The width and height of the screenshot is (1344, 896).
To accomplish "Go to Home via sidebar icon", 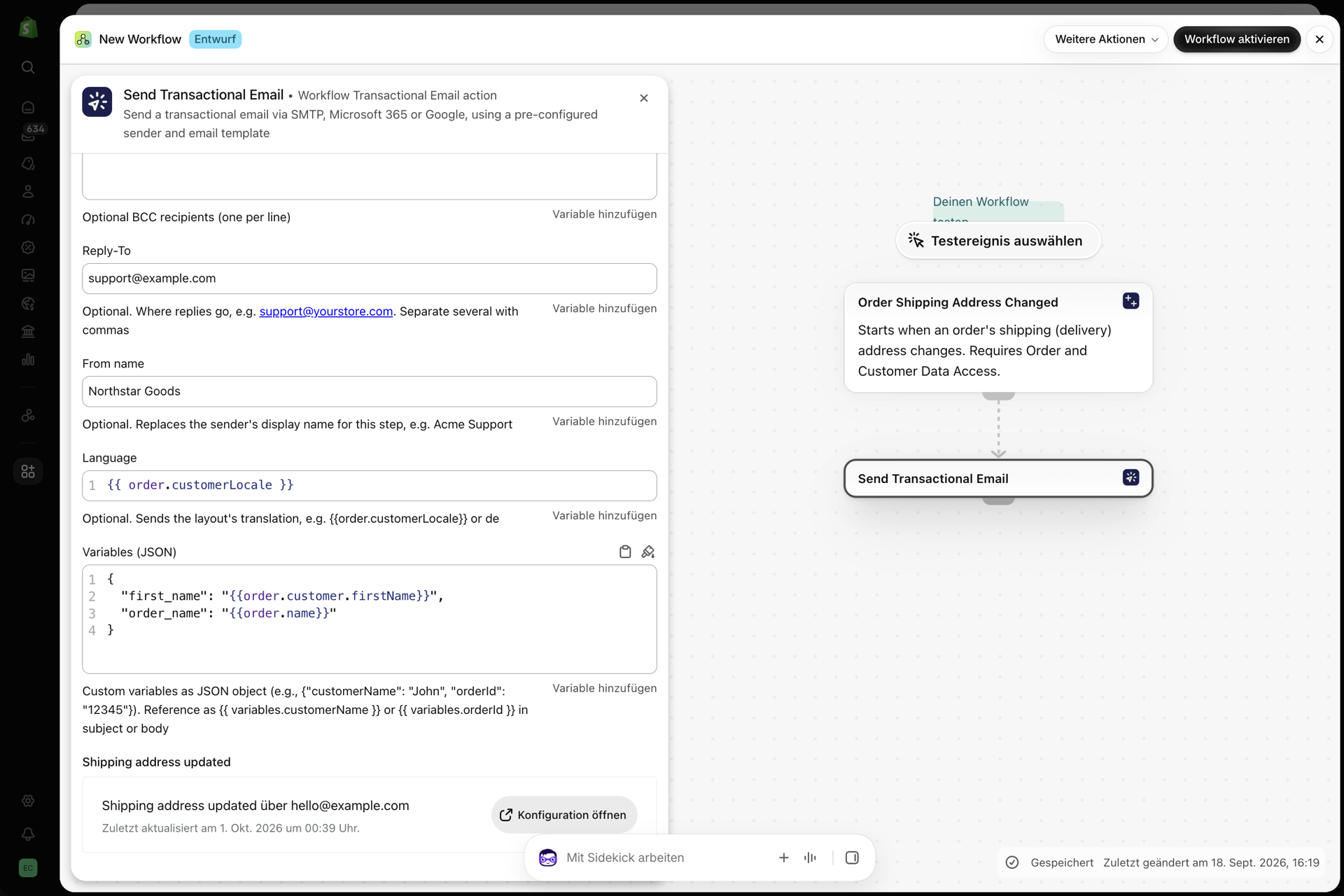I will 28,107.
